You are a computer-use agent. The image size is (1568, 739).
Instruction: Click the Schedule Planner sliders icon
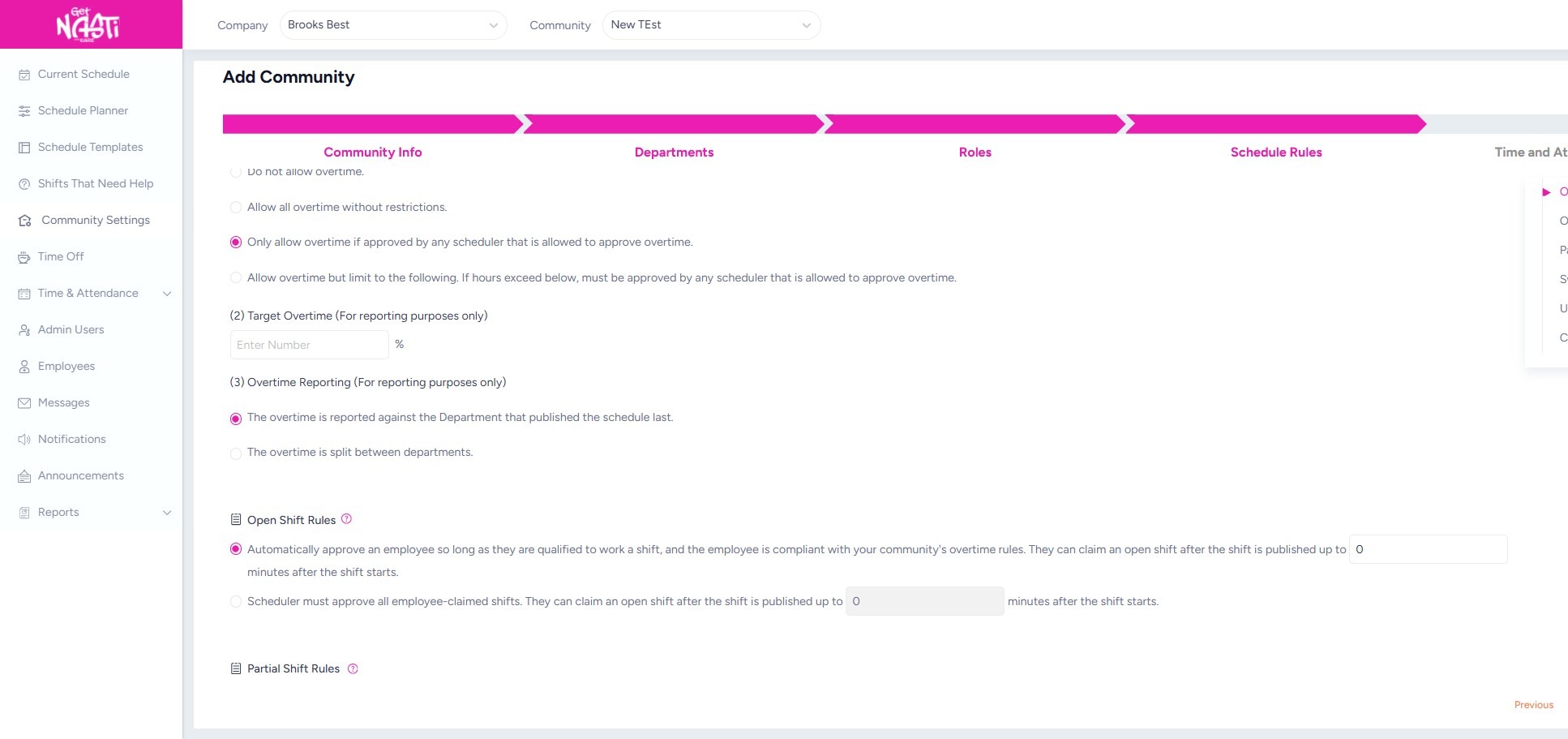24,111
